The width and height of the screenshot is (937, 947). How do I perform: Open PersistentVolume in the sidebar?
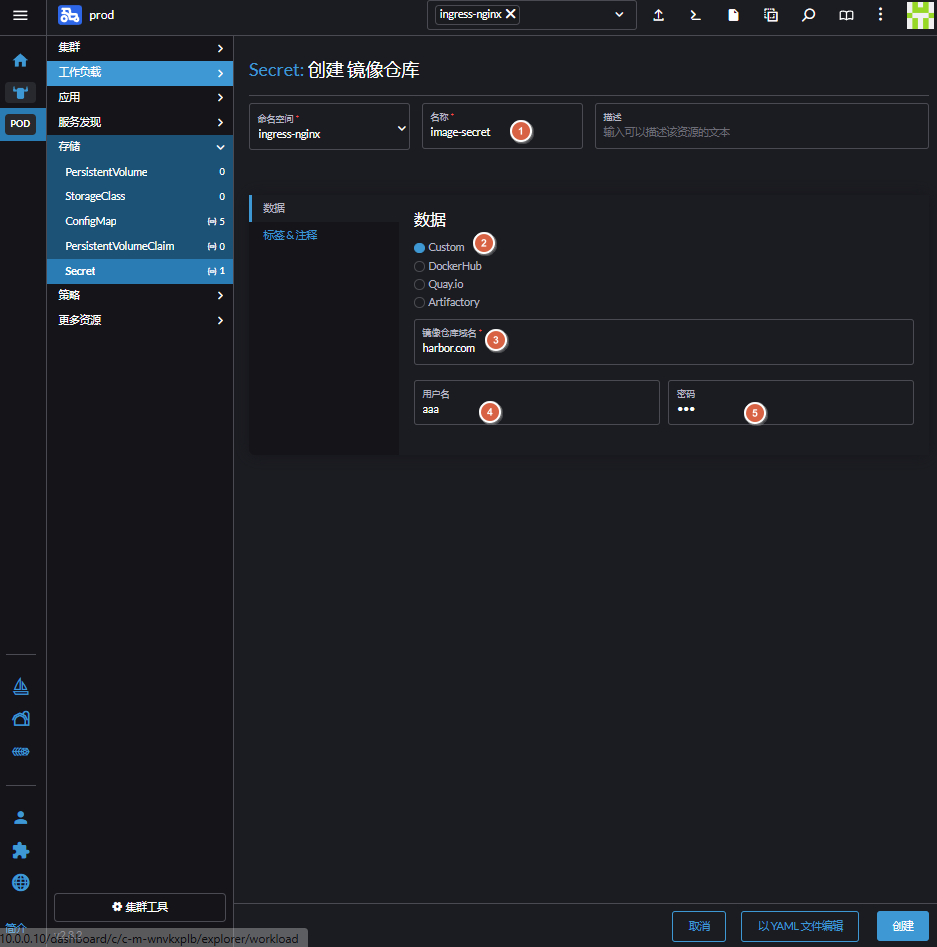(140, 172)
